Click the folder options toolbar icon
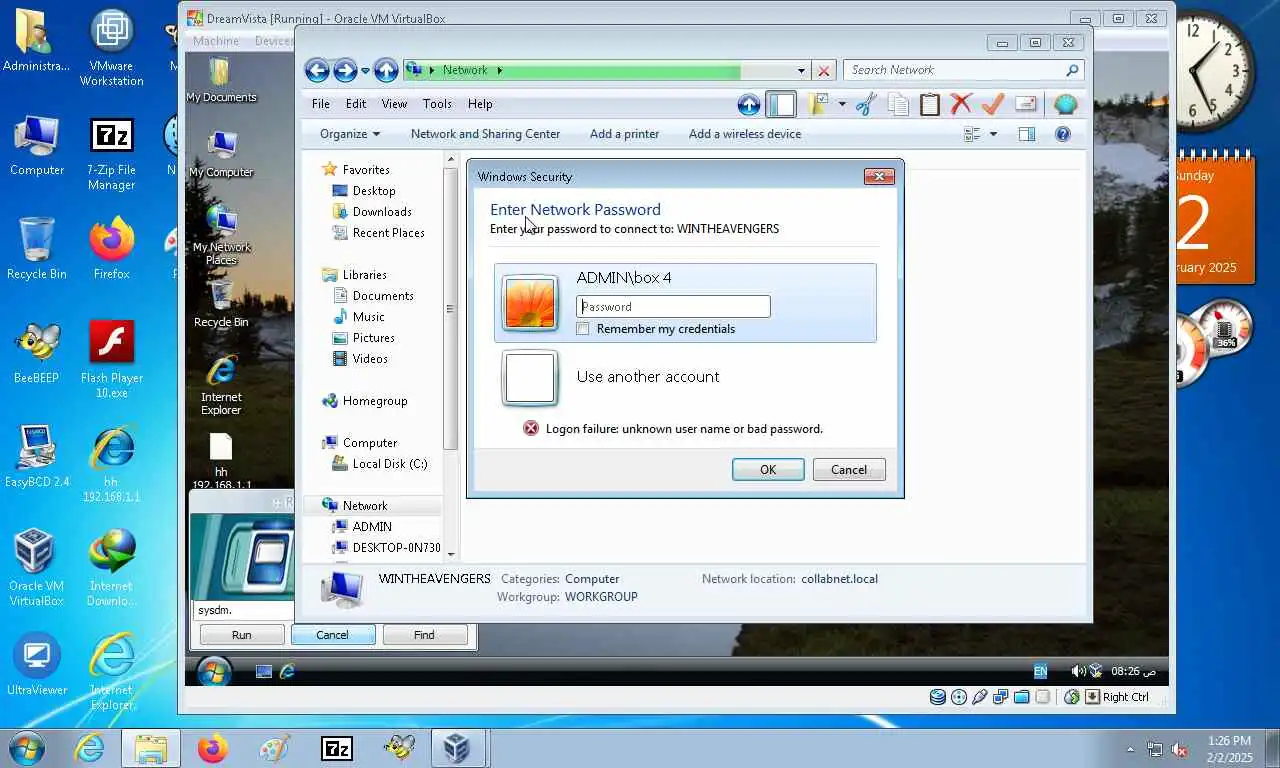The height and width of the screenshot is (768, 1280). click(819, 104)
